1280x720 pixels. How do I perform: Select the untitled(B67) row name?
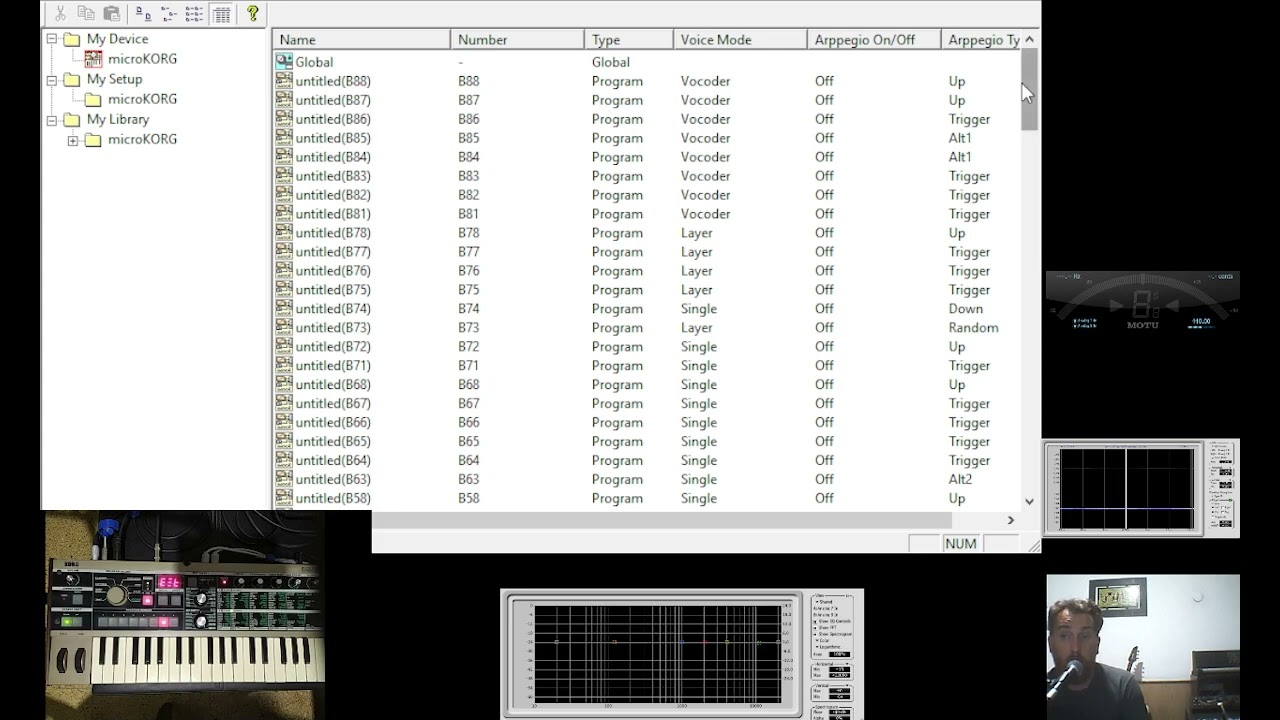[333, 404]
